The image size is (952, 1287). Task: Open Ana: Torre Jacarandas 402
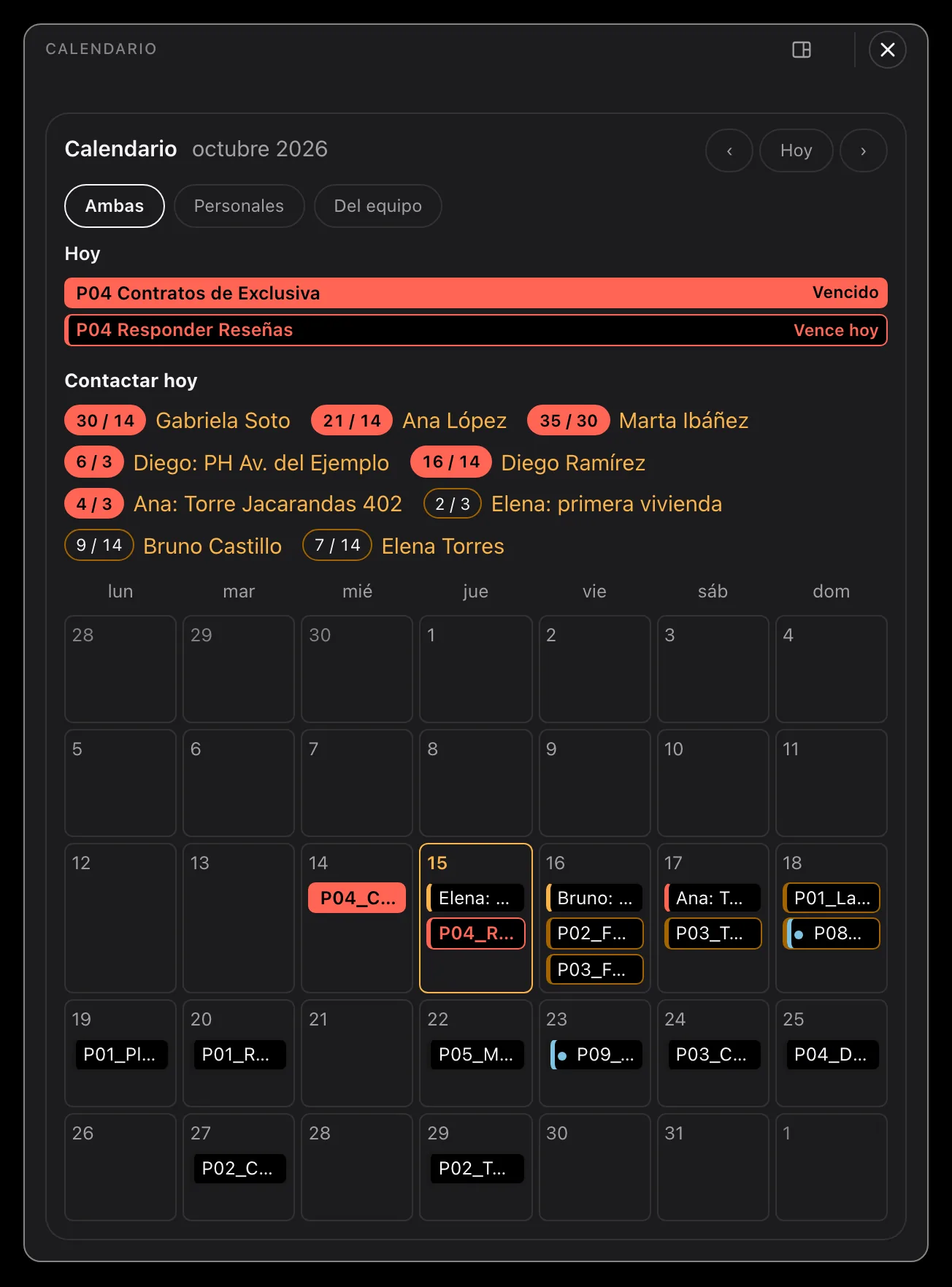click(x=267, y=504)
